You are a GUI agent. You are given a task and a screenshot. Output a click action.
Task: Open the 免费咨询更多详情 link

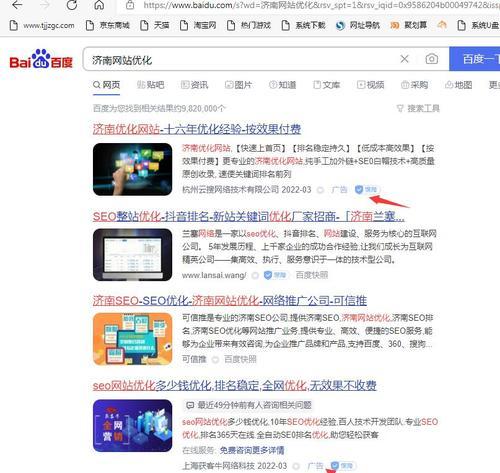[252, 450]
